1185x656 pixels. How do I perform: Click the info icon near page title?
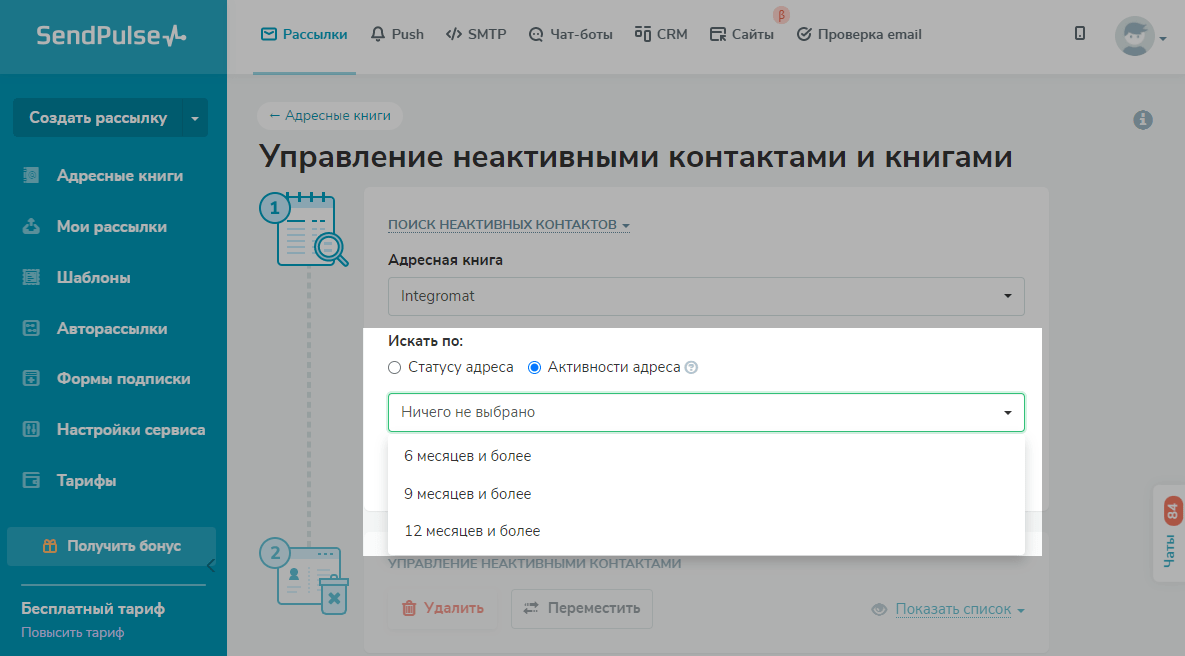1143,120
